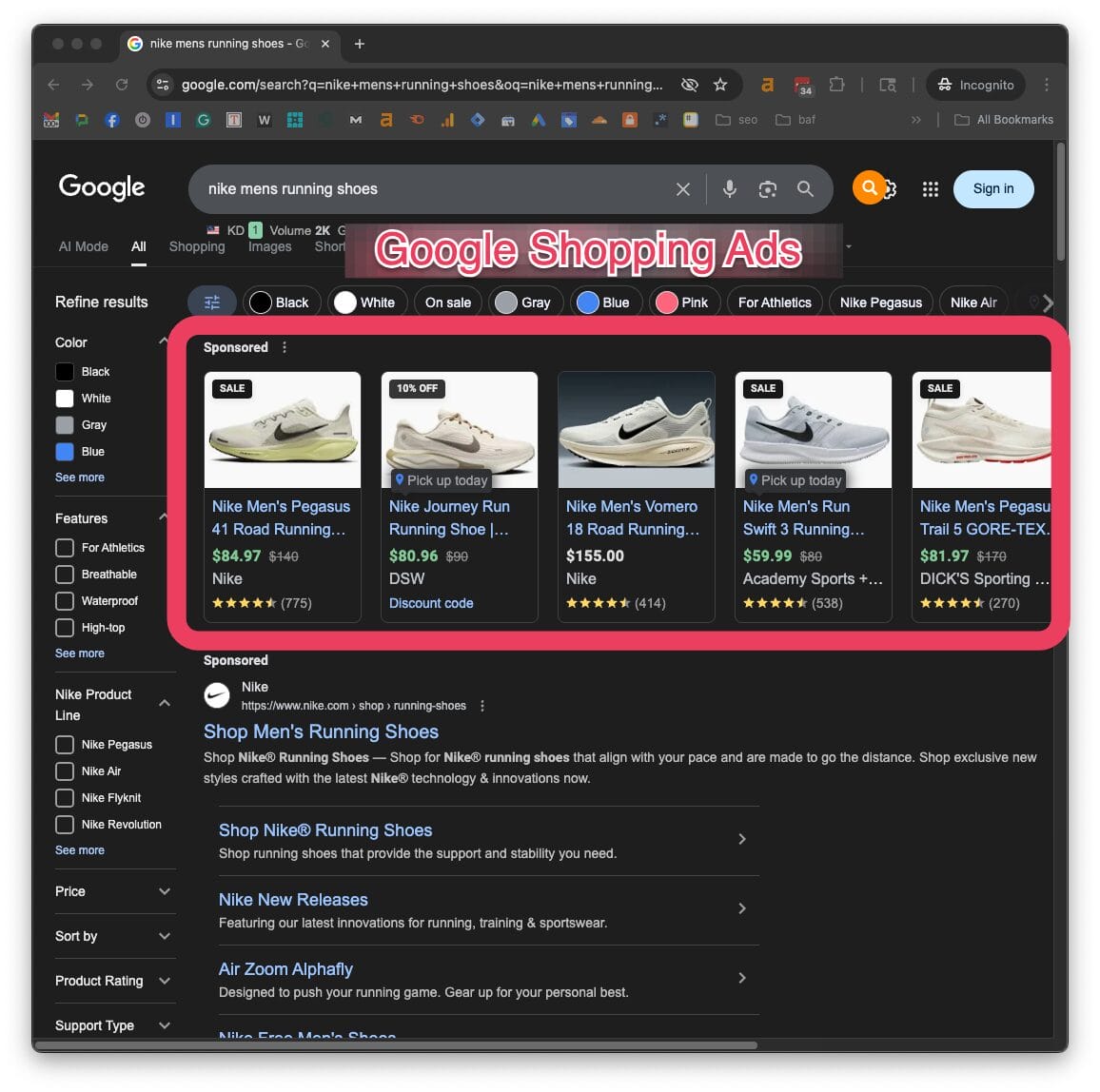Open the seo bookmarks folder
1100x1092 pixels.
[x=737, y=120]
